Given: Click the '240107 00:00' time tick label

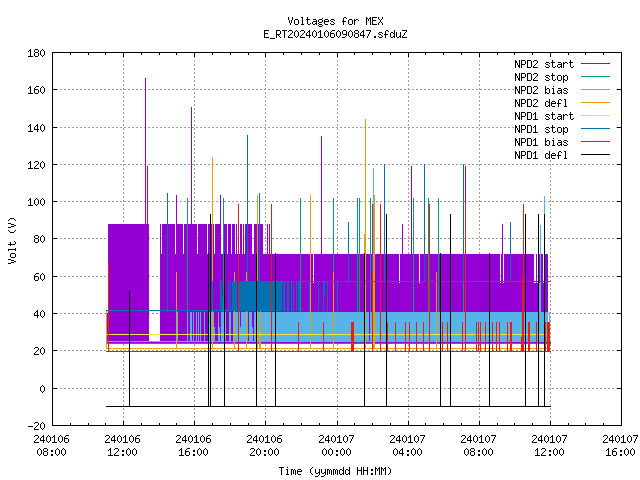Looking at the screenshot, I should (x=336, y=446).
